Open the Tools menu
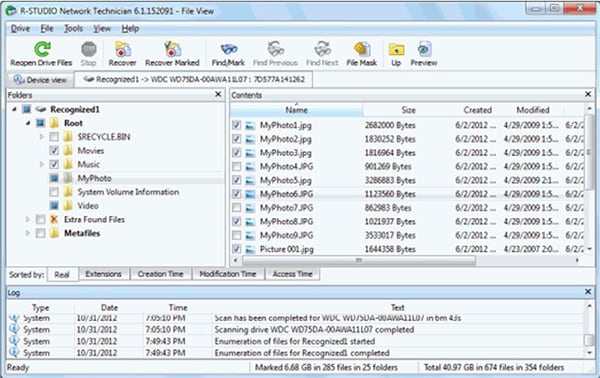Screen dimensions: 600x378 73,29
